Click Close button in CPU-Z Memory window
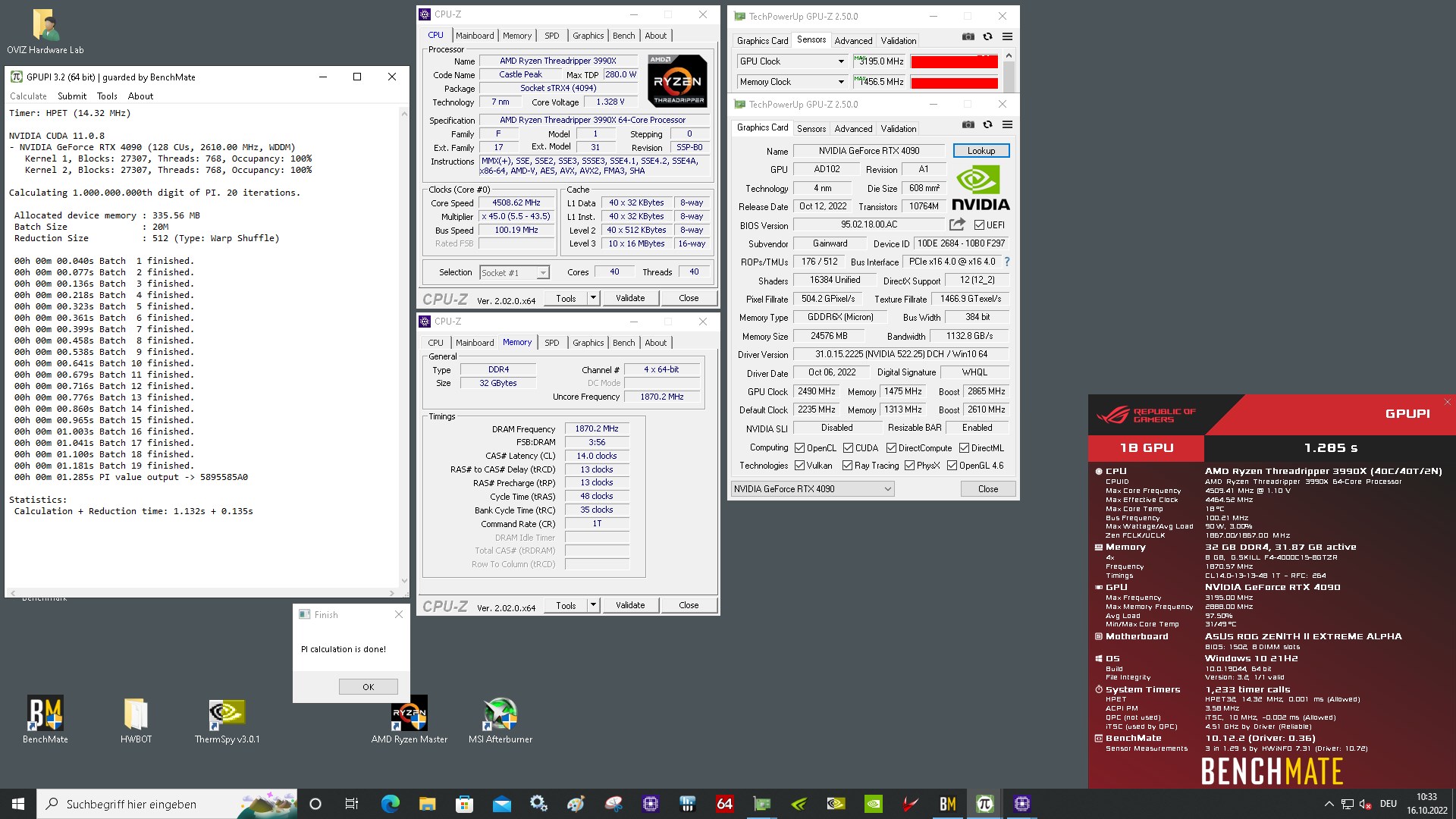This screenshot has width=1456, height=819. (689, 605)
